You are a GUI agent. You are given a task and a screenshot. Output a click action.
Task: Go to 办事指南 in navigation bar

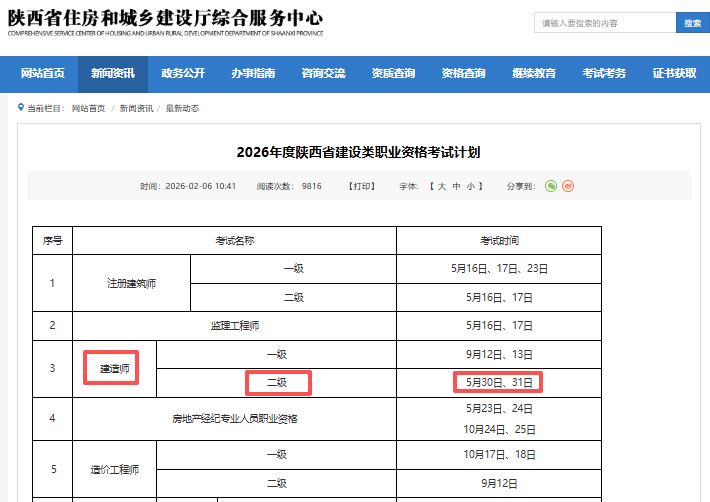click(x=253, y=73)
